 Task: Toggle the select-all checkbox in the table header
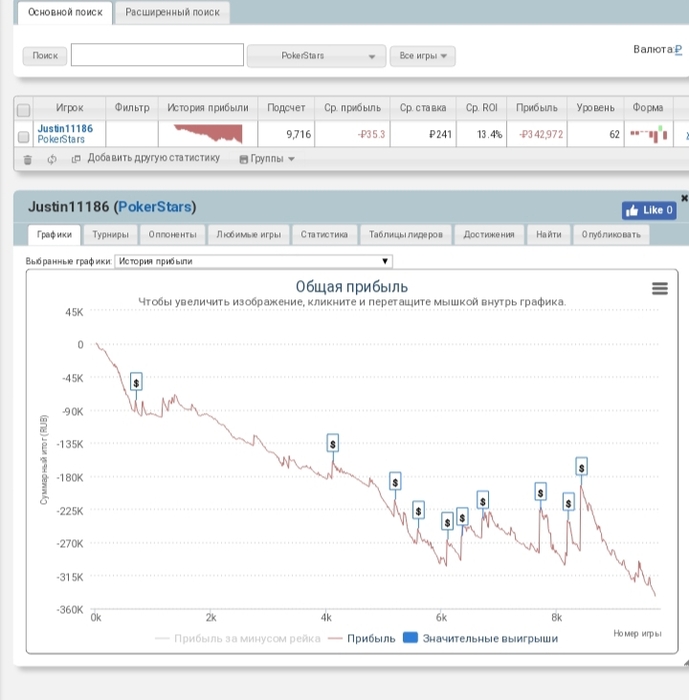[x=23, y=110]
